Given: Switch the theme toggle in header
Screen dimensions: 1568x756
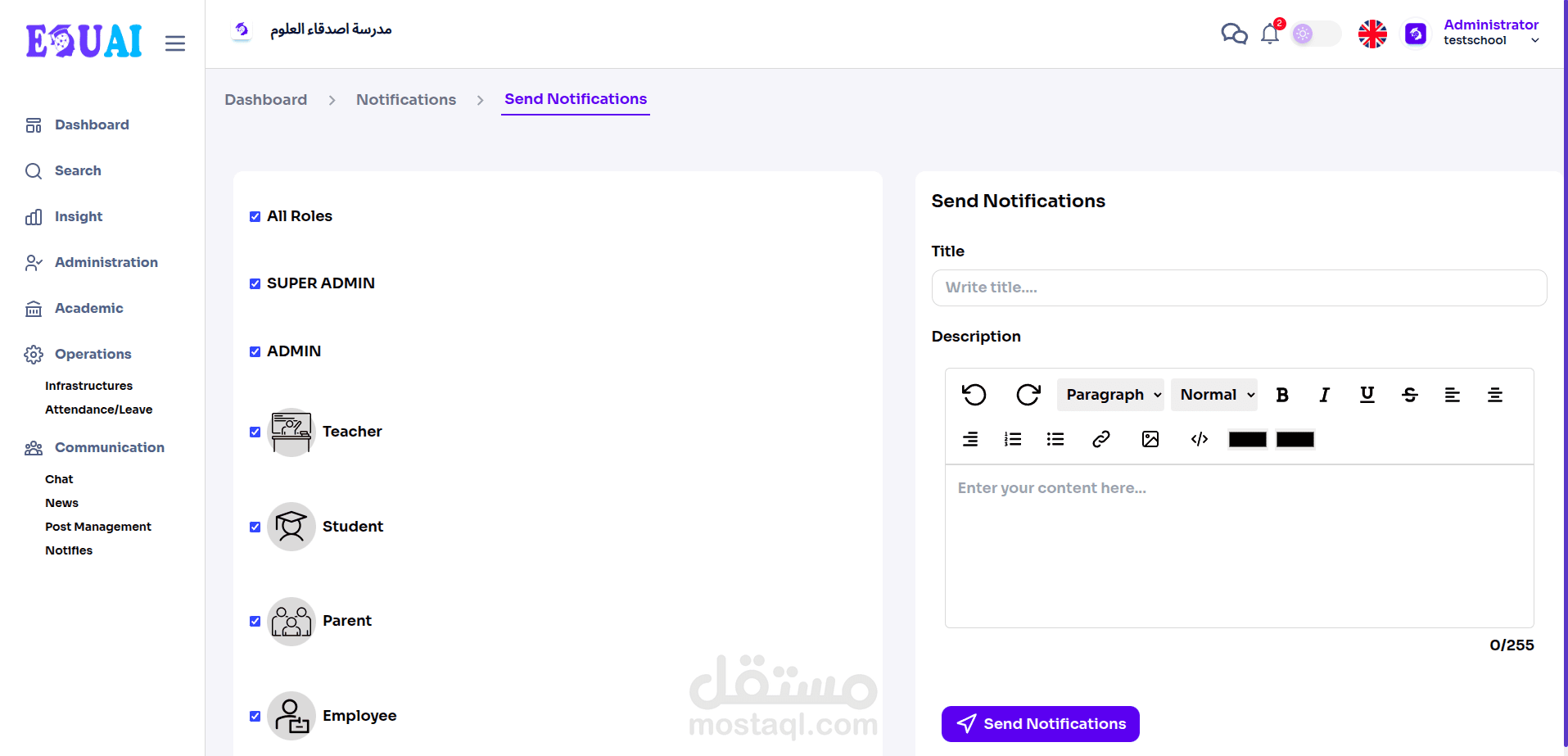Looking at the screenshot, I should click(1315, 34).
